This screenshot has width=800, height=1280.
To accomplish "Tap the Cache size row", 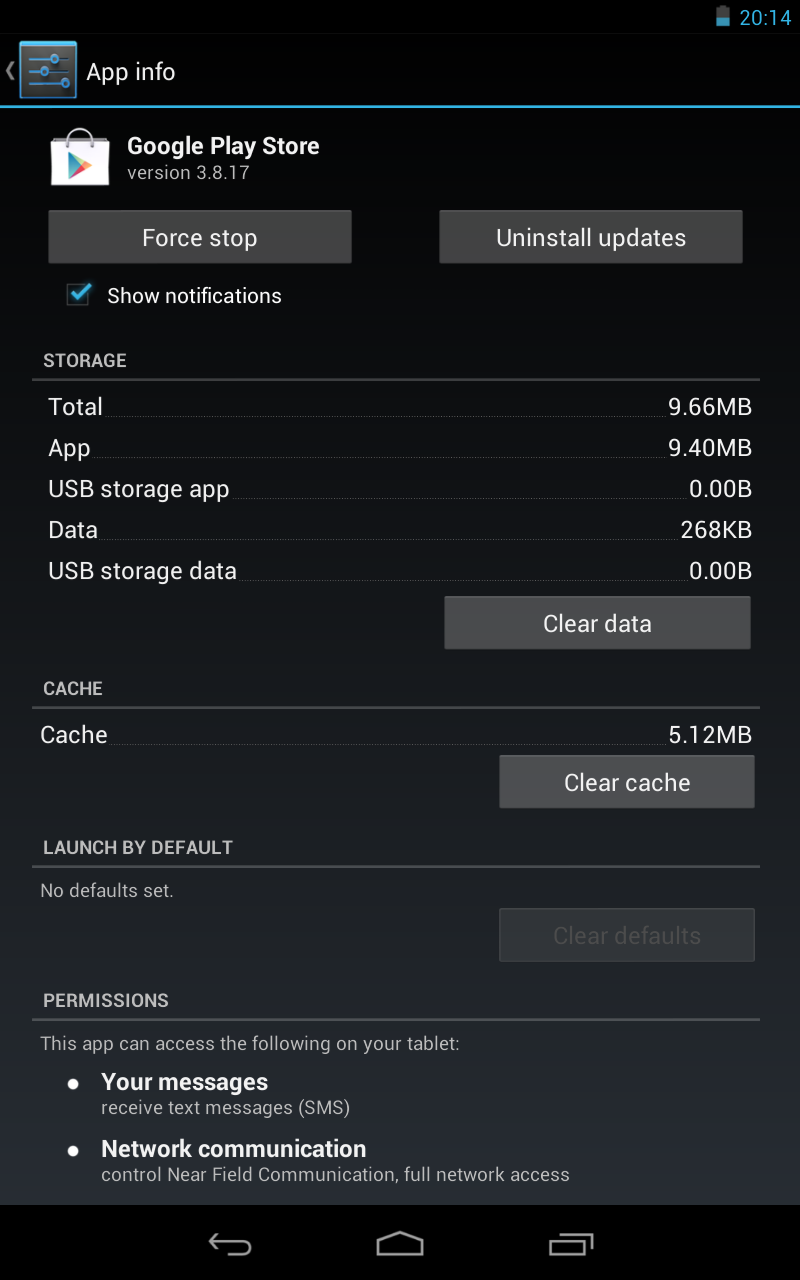I will point(396,735).
